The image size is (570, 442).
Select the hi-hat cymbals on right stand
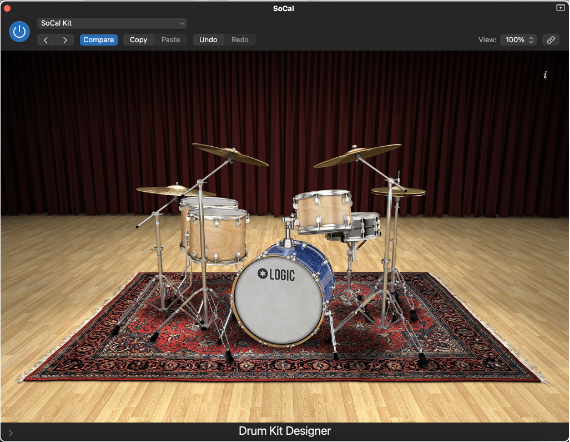398,192
